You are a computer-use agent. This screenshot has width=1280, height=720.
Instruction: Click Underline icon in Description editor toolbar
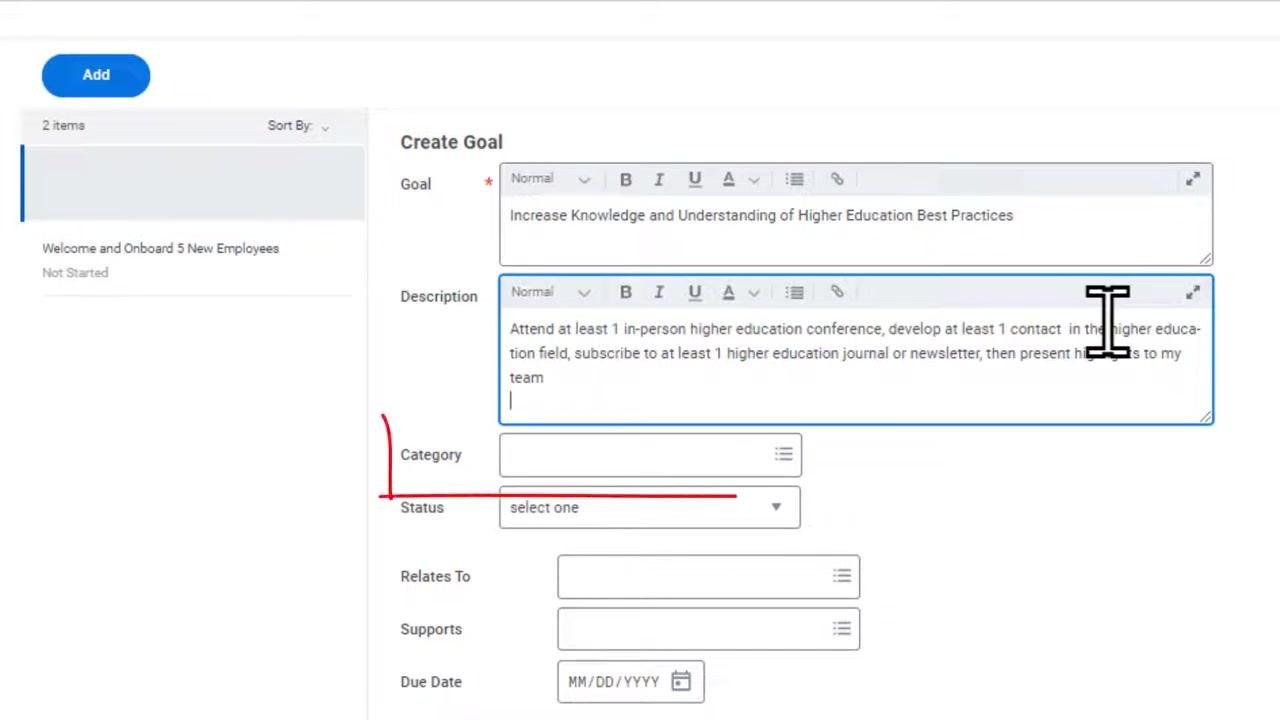click(694, 293)
